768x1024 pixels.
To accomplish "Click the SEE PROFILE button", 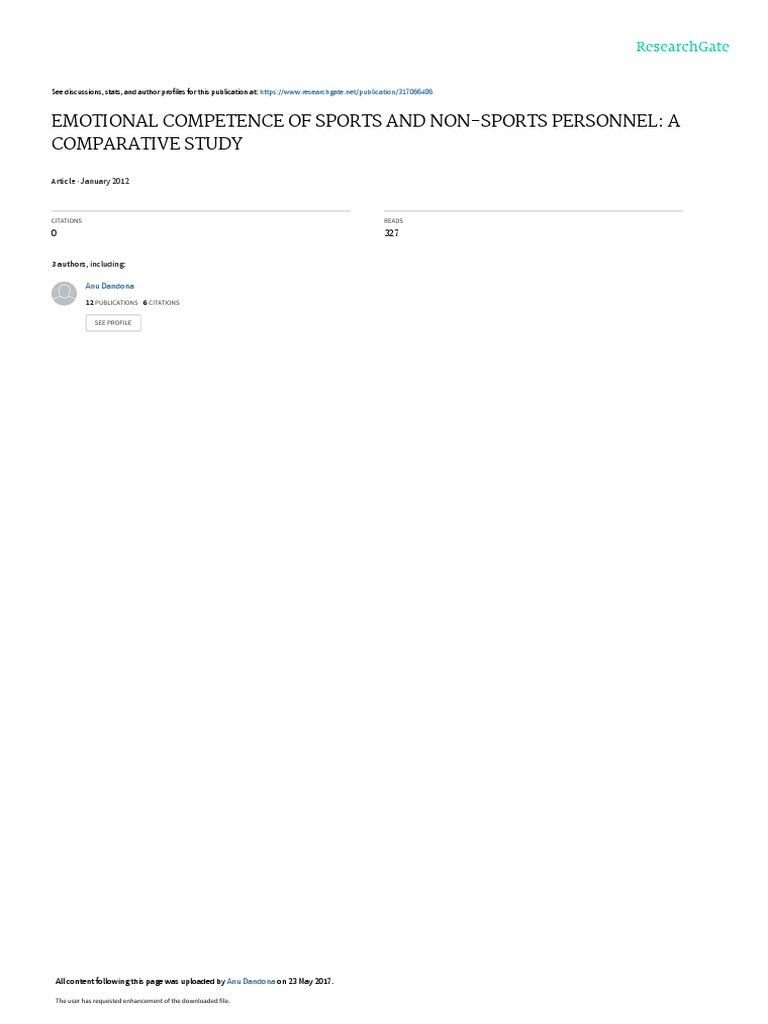I will (113, 323).
